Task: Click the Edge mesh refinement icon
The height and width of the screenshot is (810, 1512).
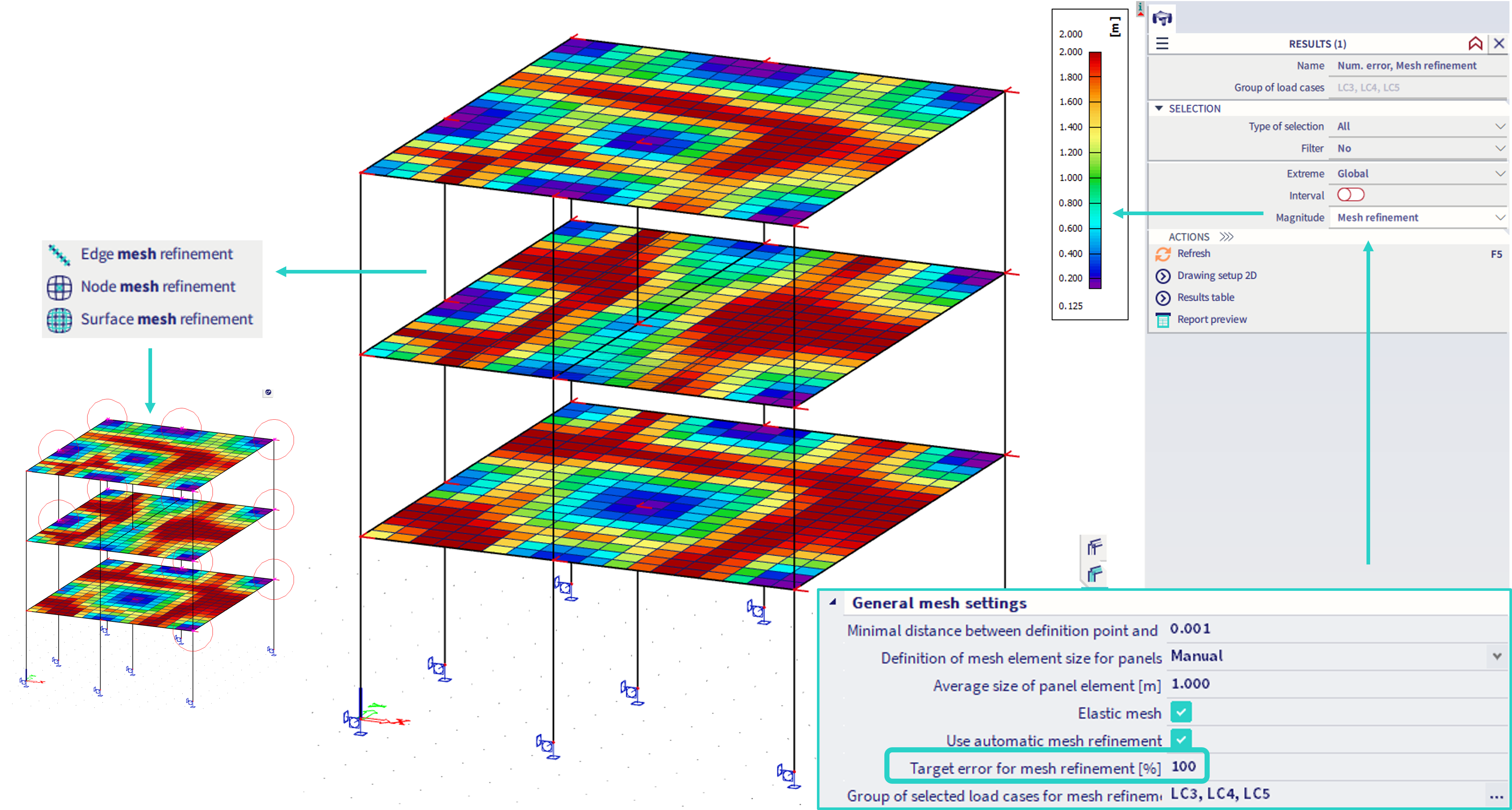Action: 59,255
